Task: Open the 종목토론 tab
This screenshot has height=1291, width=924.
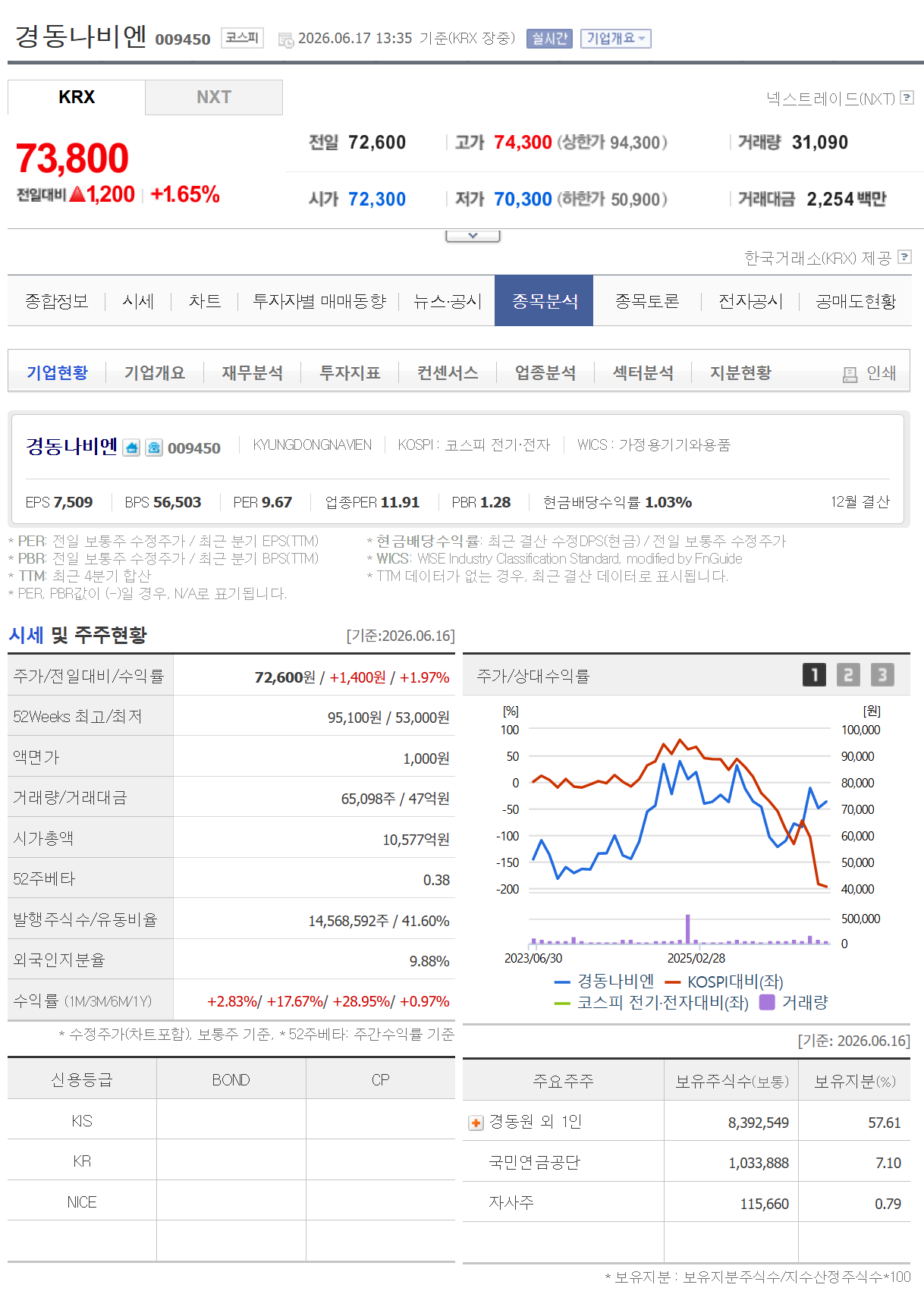Action: (647, 301)
